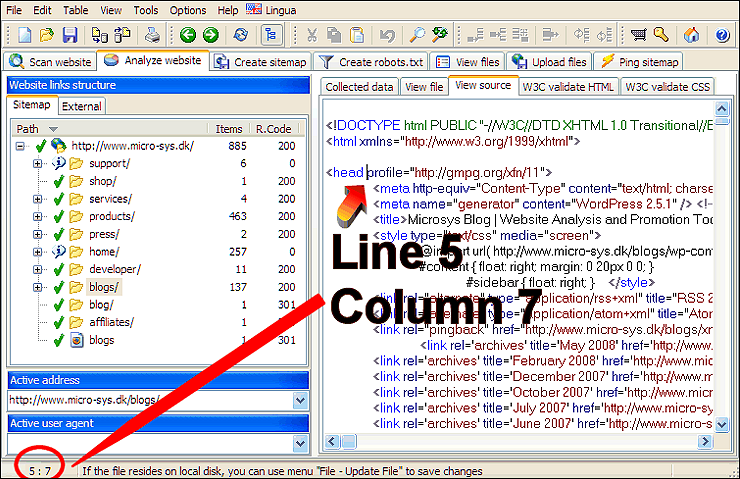Open the Table menu
The height and width of the screenshot is (479, 740).
pyautogui.click(x=76, y=10)
